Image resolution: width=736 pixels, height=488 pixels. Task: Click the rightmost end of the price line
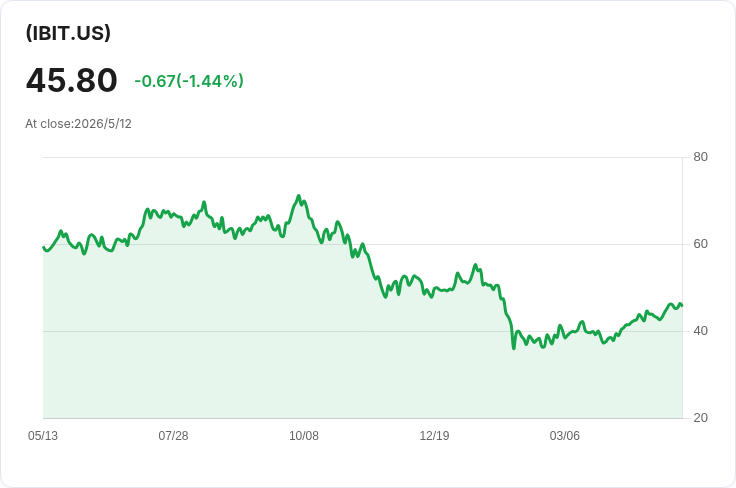tap(682, 305)
